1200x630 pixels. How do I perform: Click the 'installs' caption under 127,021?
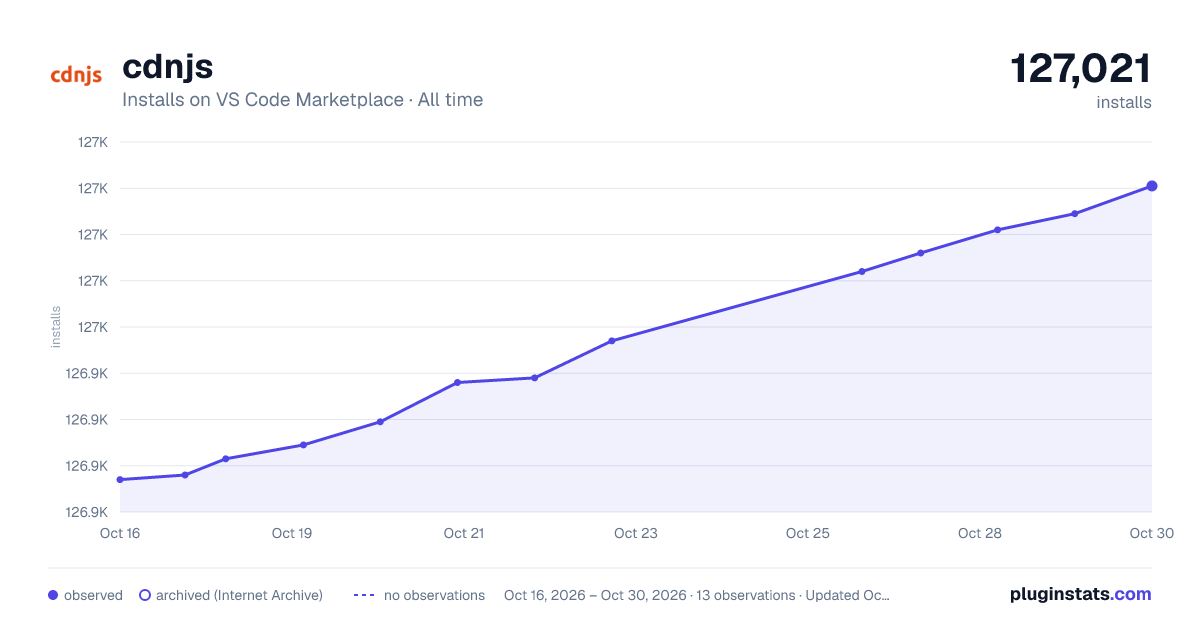point(1124,103)
